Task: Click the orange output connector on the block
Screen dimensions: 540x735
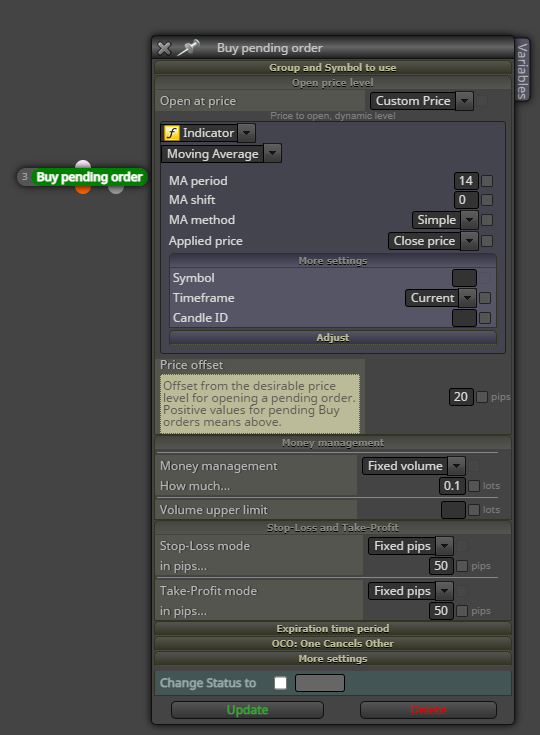Action: click(x=83, y=189)
